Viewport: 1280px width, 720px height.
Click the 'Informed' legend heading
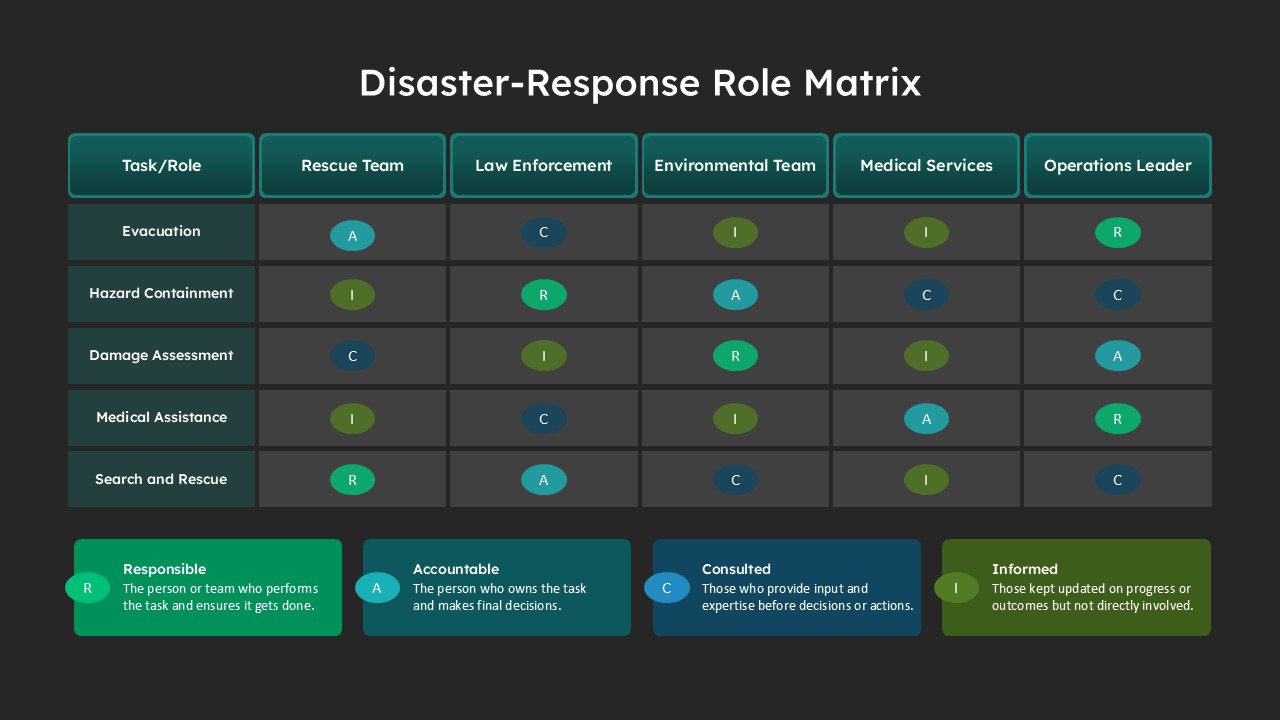pos(1024,569)
